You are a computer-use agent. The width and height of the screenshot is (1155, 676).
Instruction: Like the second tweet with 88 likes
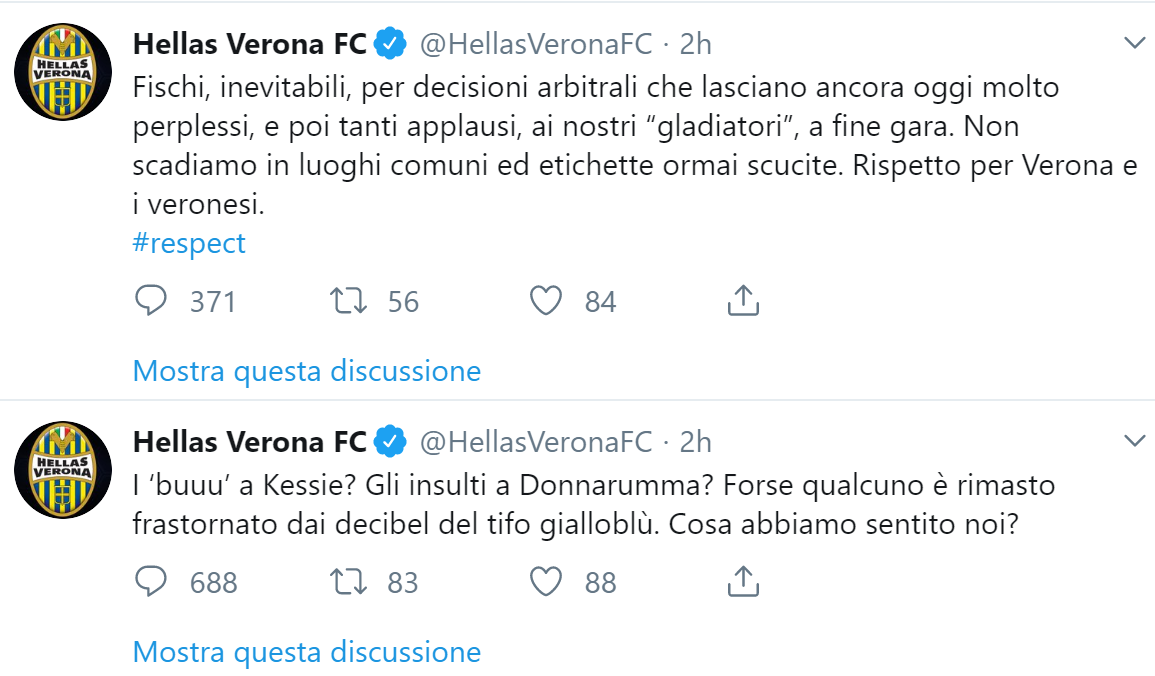click(545, 581)
